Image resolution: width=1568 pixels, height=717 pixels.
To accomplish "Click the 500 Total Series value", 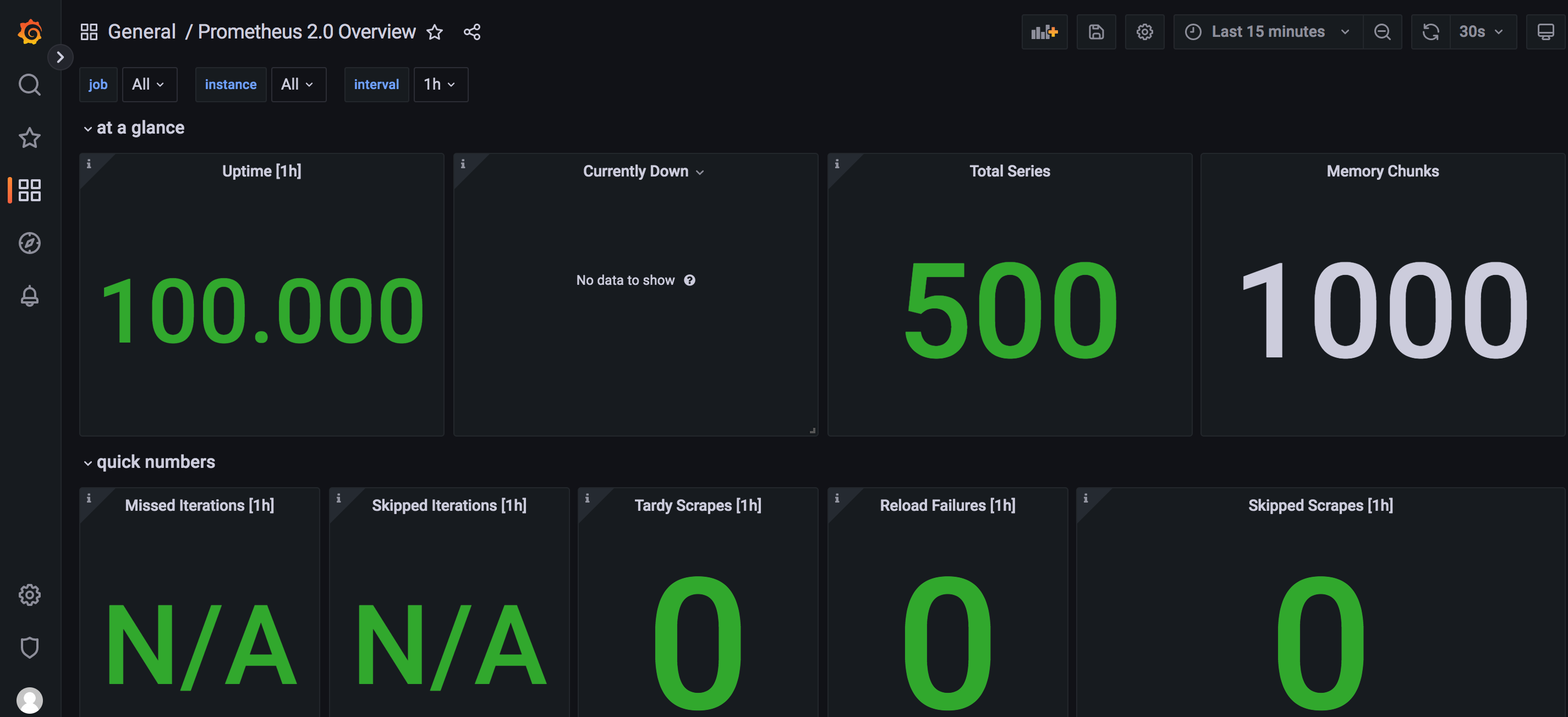I will click(1010, 311).
